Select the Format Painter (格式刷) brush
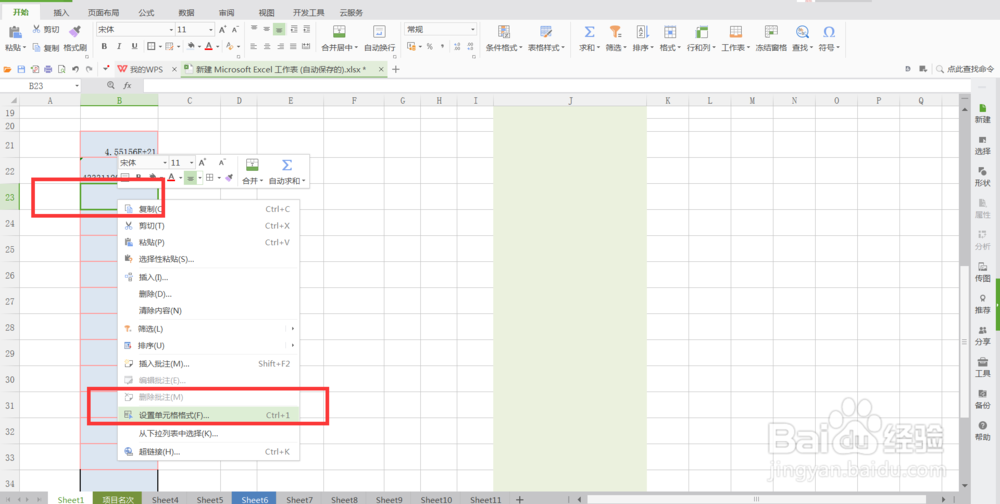 75,37
